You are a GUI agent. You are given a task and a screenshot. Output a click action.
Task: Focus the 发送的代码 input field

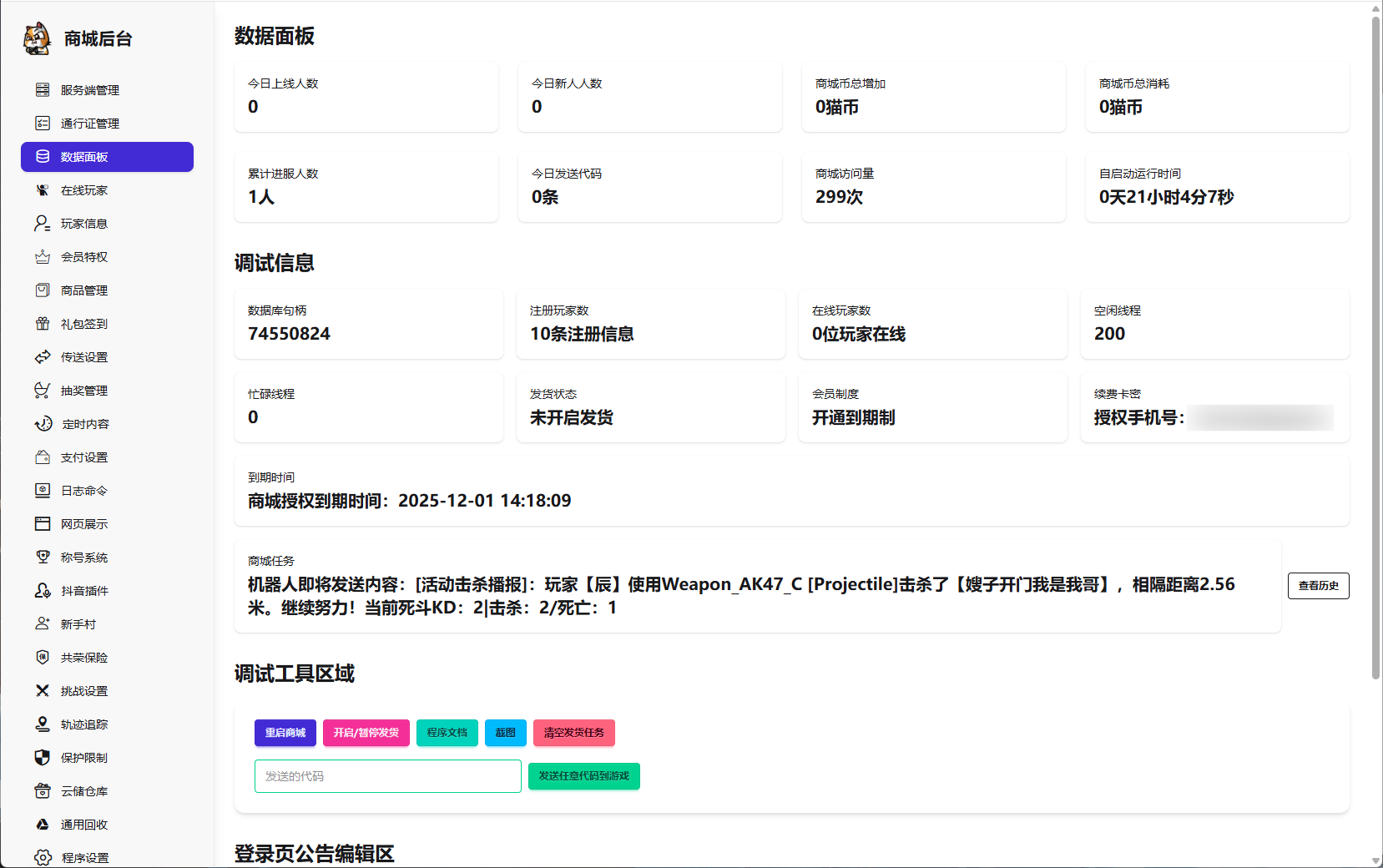click(x=387, y=776)
